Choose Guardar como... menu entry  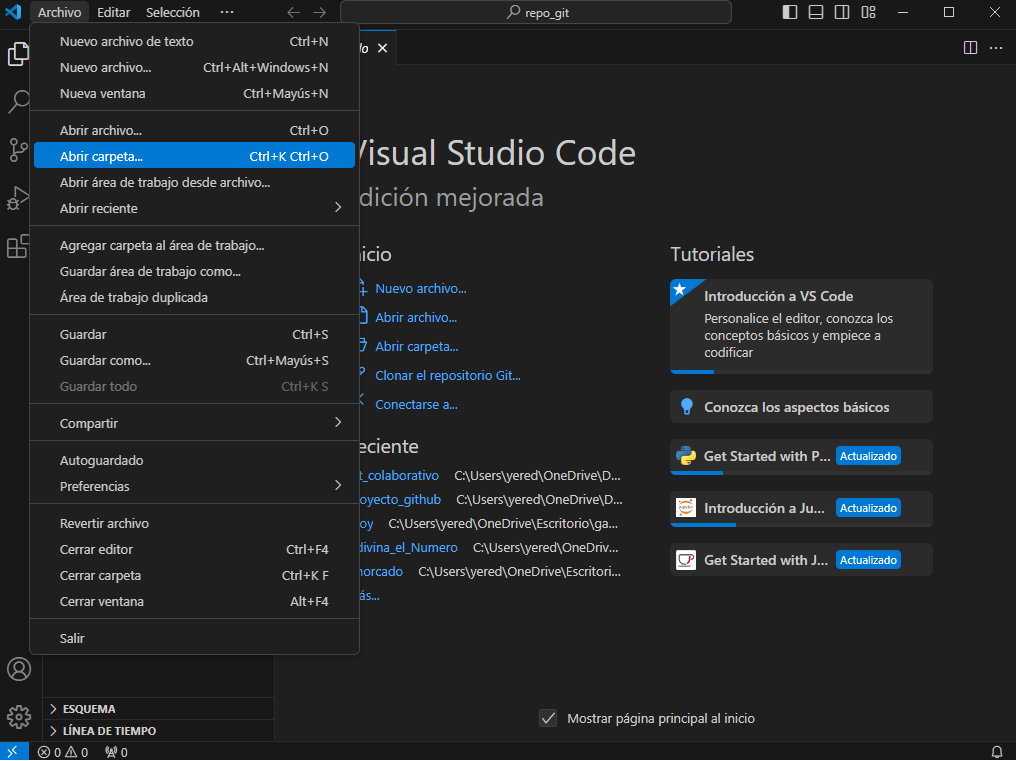194,360
